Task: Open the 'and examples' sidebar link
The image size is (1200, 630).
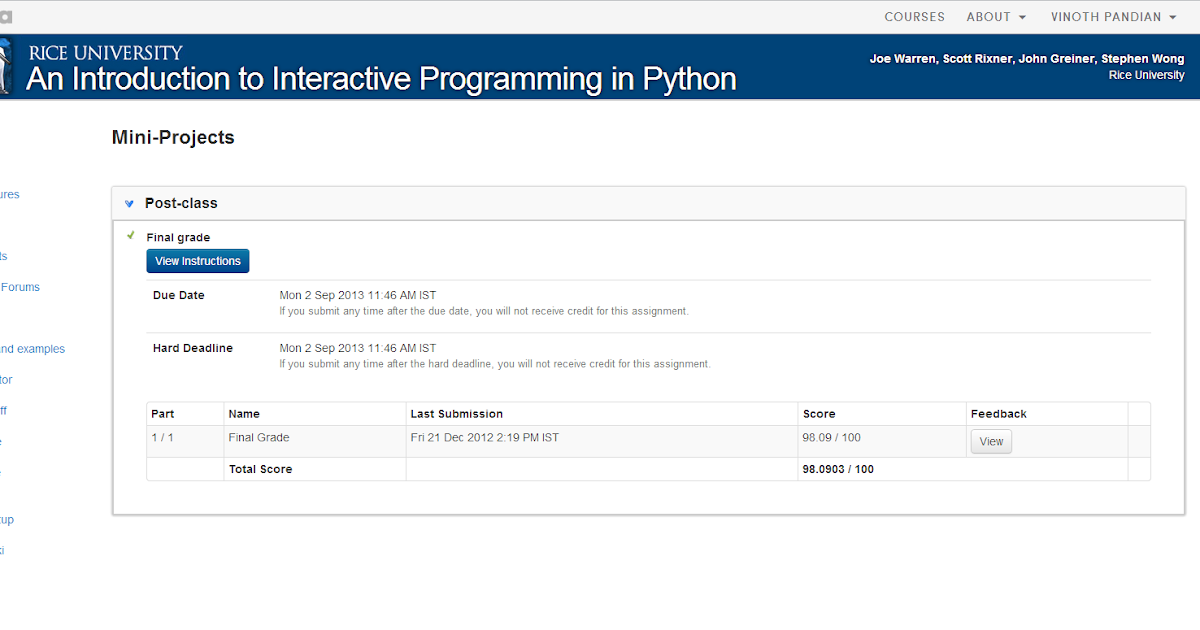Action: tap(32, 349)
